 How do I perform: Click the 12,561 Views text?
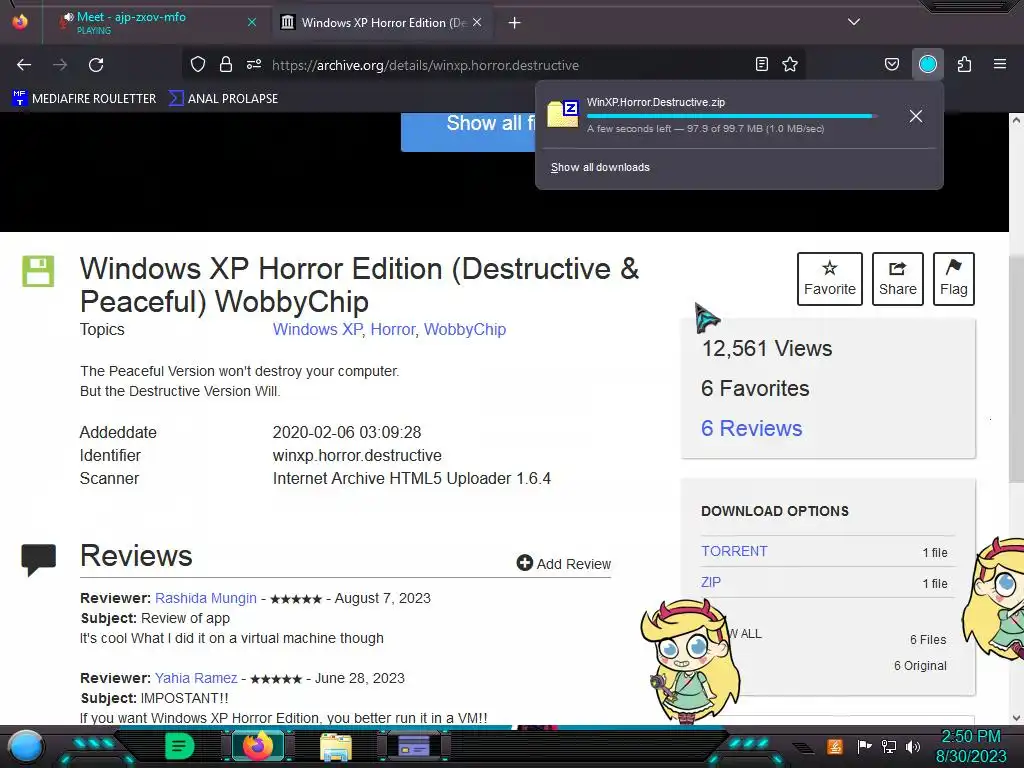767,349
